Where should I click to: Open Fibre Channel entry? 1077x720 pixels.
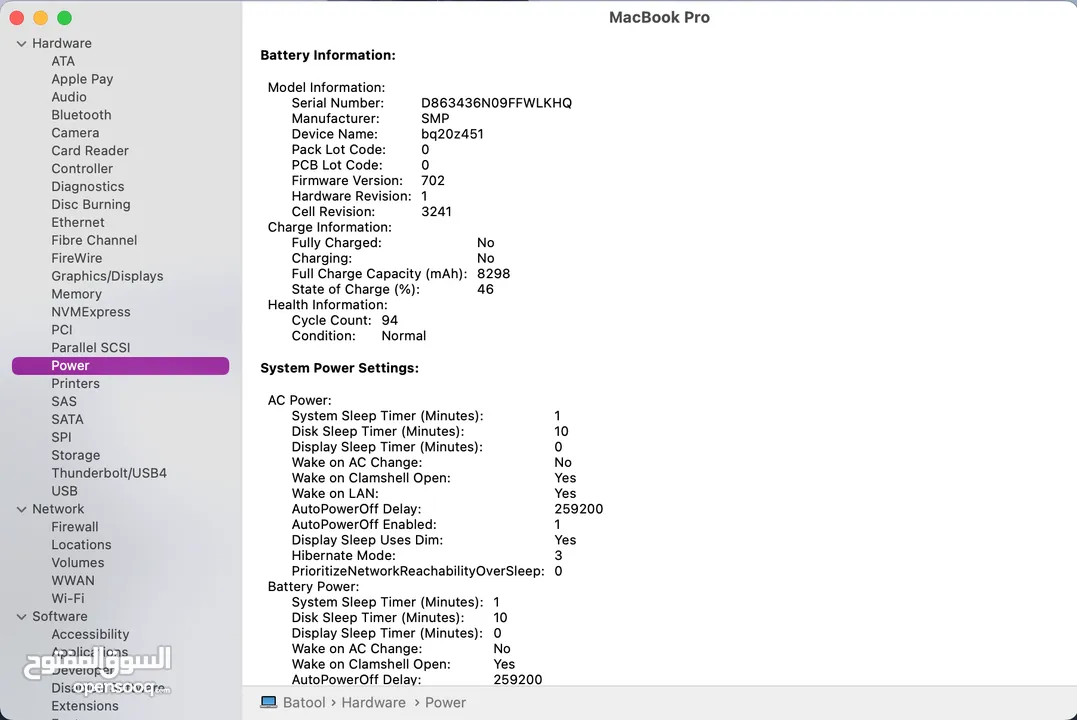(x=94, y=240)
